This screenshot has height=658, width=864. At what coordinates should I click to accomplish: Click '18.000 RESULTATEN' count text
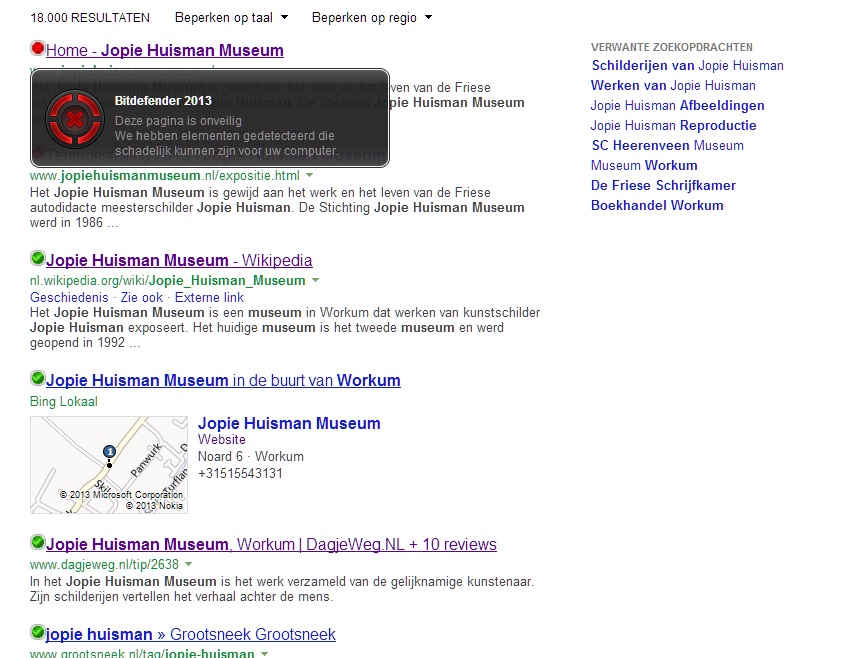tap(90, 18)
